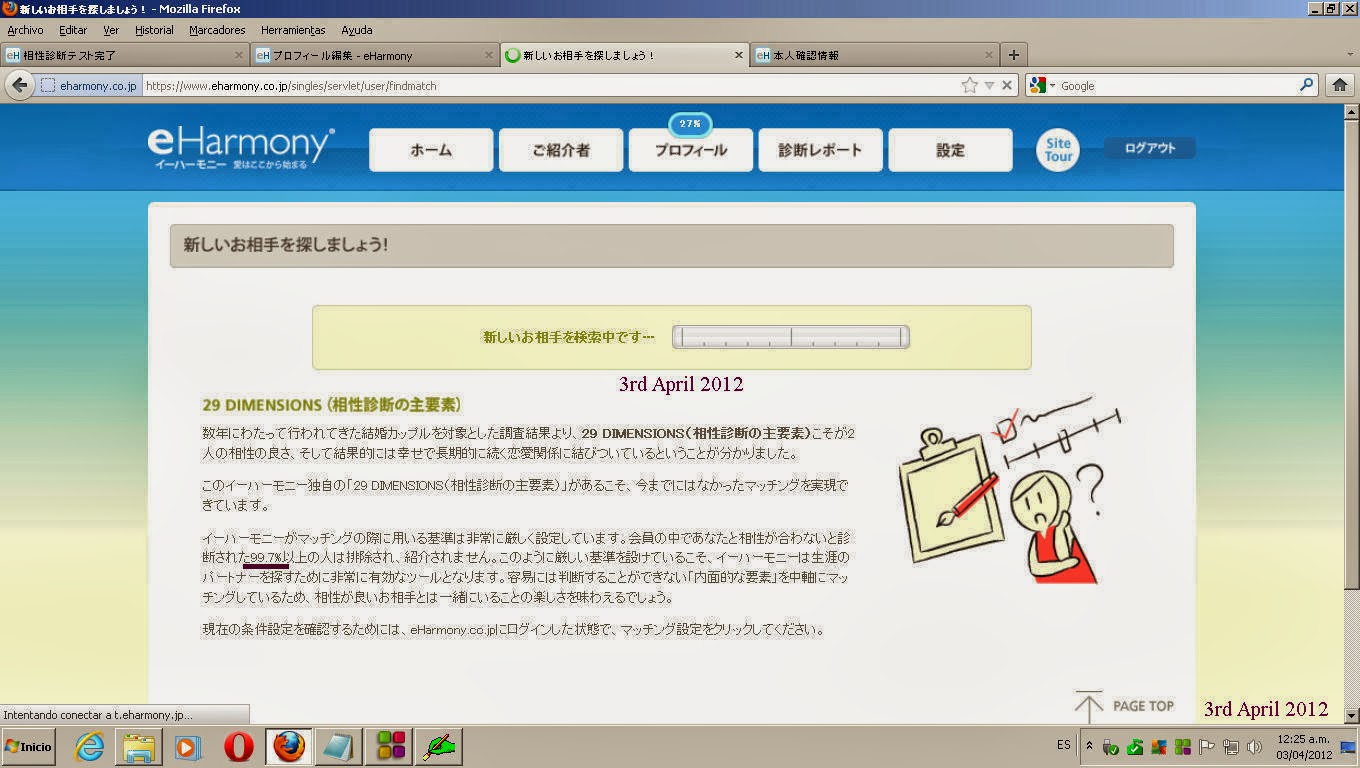Click the ログアウト button

(1150, 148)
